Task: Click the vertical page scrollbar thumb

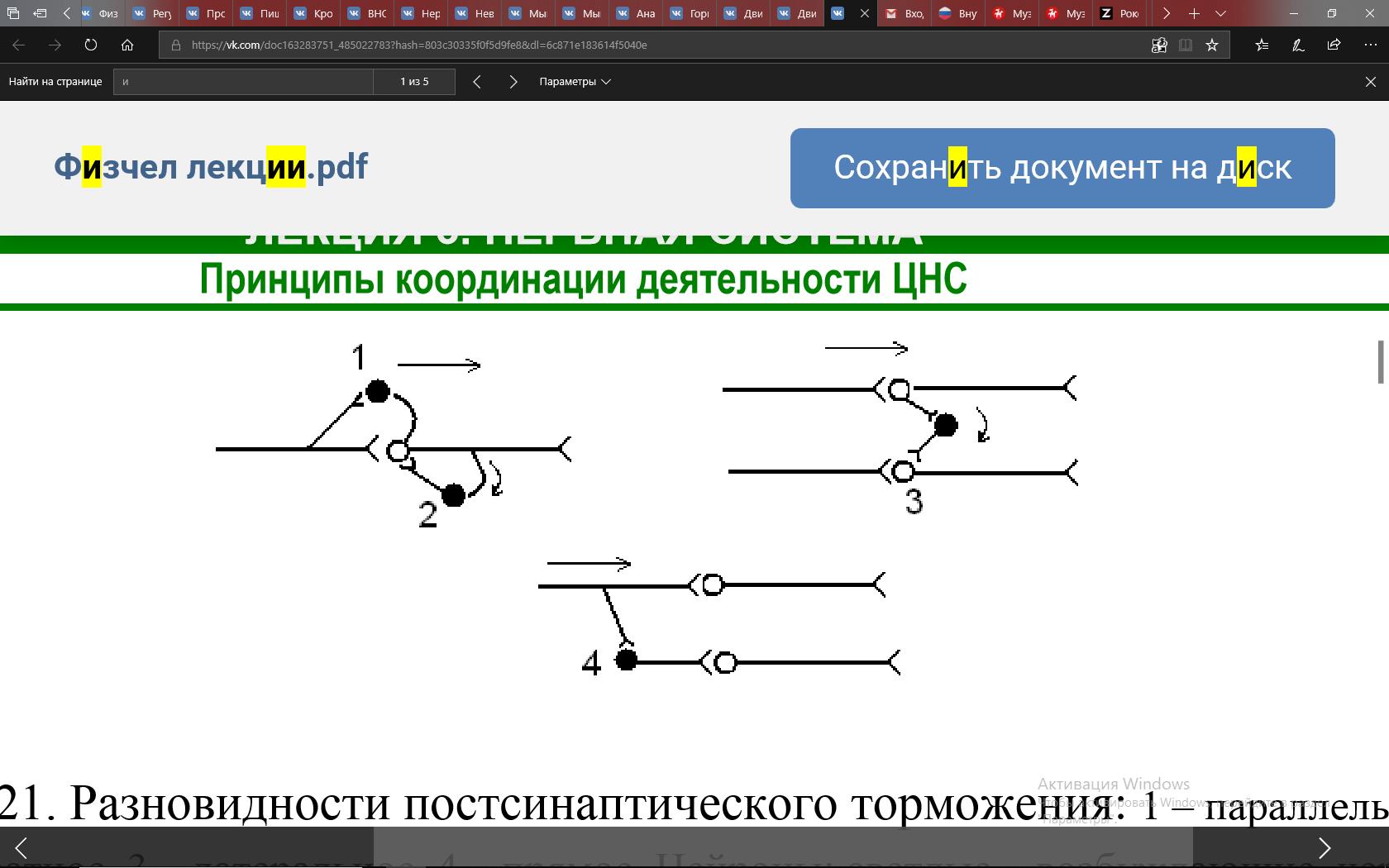Action: (1380, 362)
